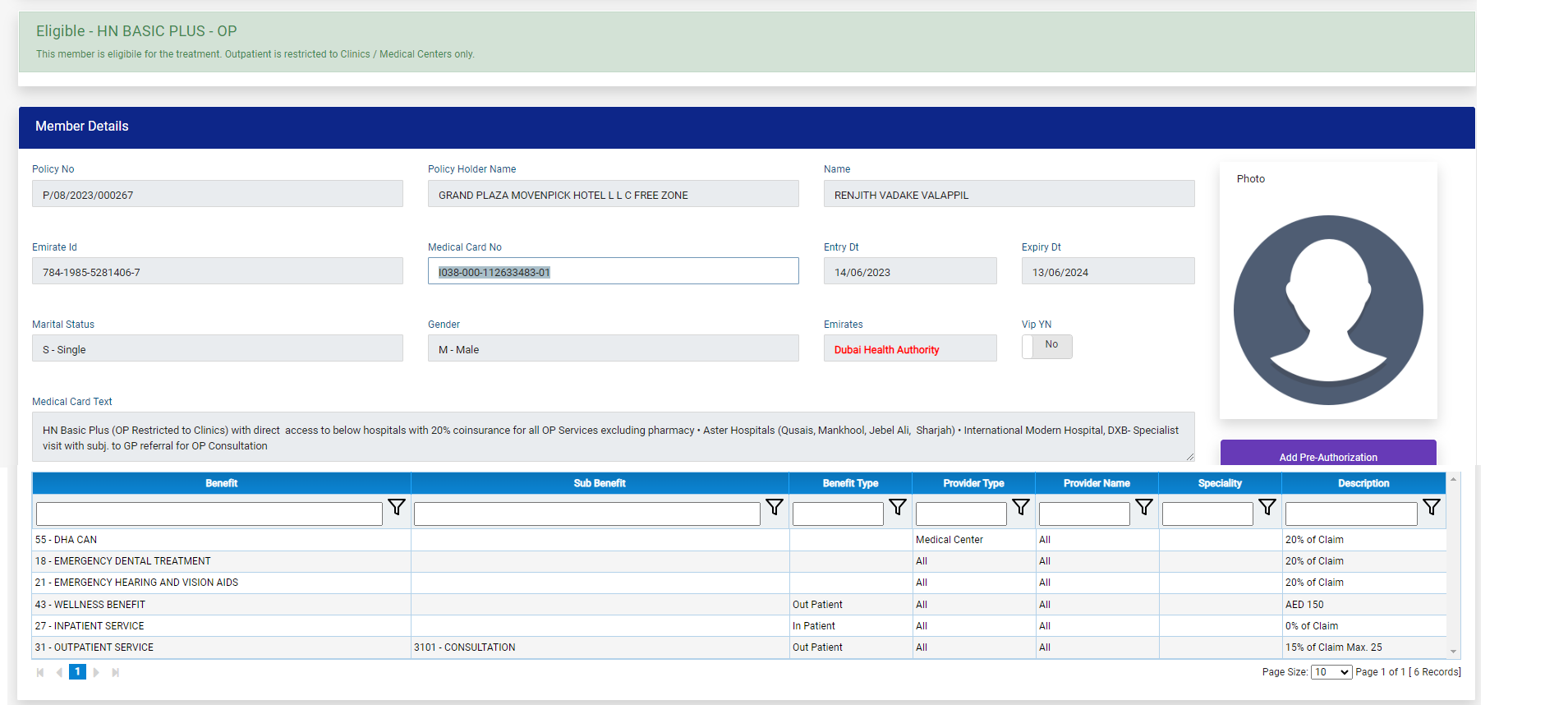Image resolution: width=1568 pixels, height=705 pixels.
Task: Click the Medical Card No field
Action: click(x=613, y=272)
